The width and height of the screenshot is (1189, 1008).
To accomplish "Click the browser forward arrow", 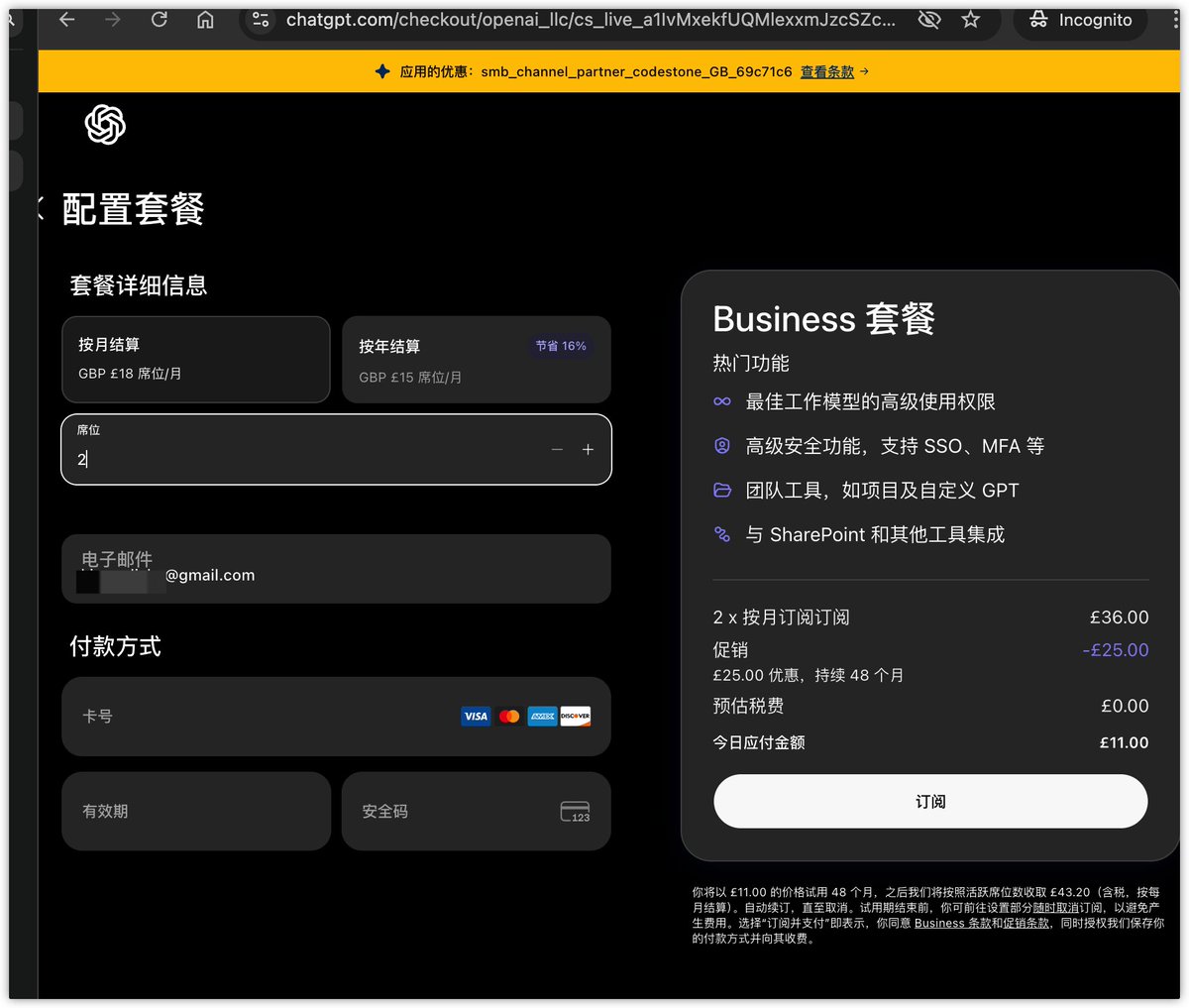I will click(113, 20).
